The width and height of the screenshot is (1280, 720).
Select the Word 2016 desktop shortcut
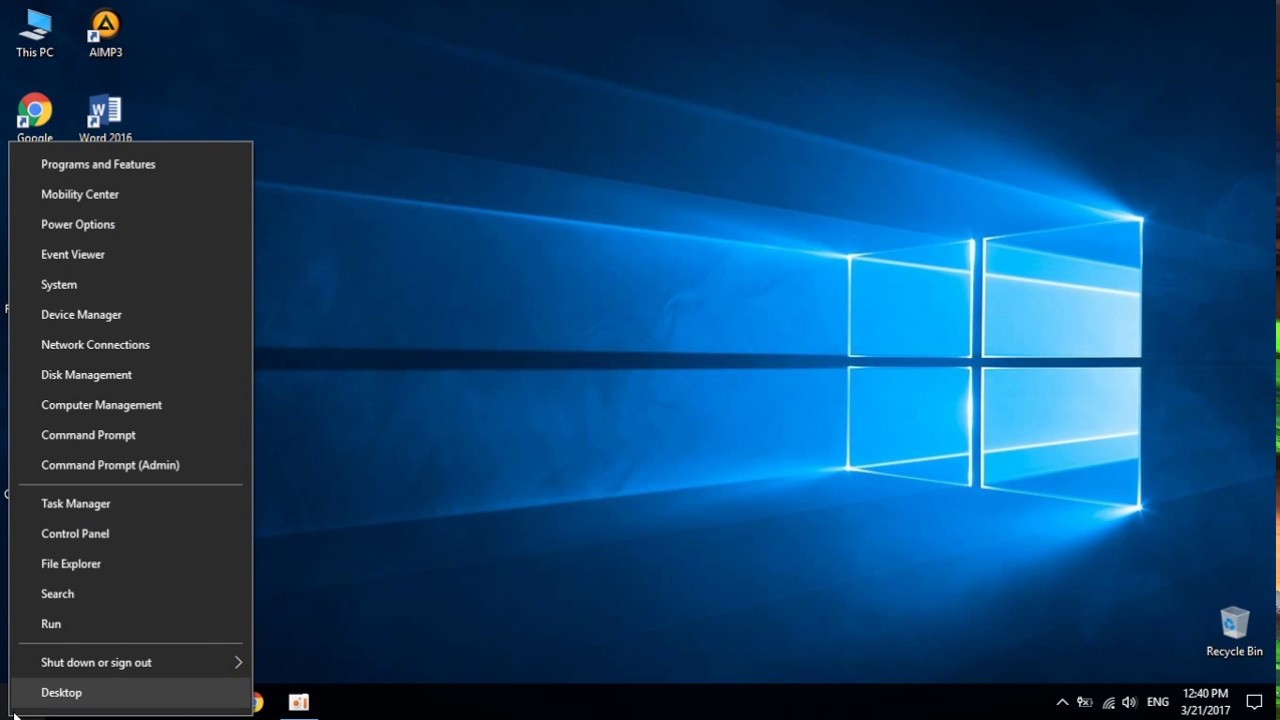105,118
